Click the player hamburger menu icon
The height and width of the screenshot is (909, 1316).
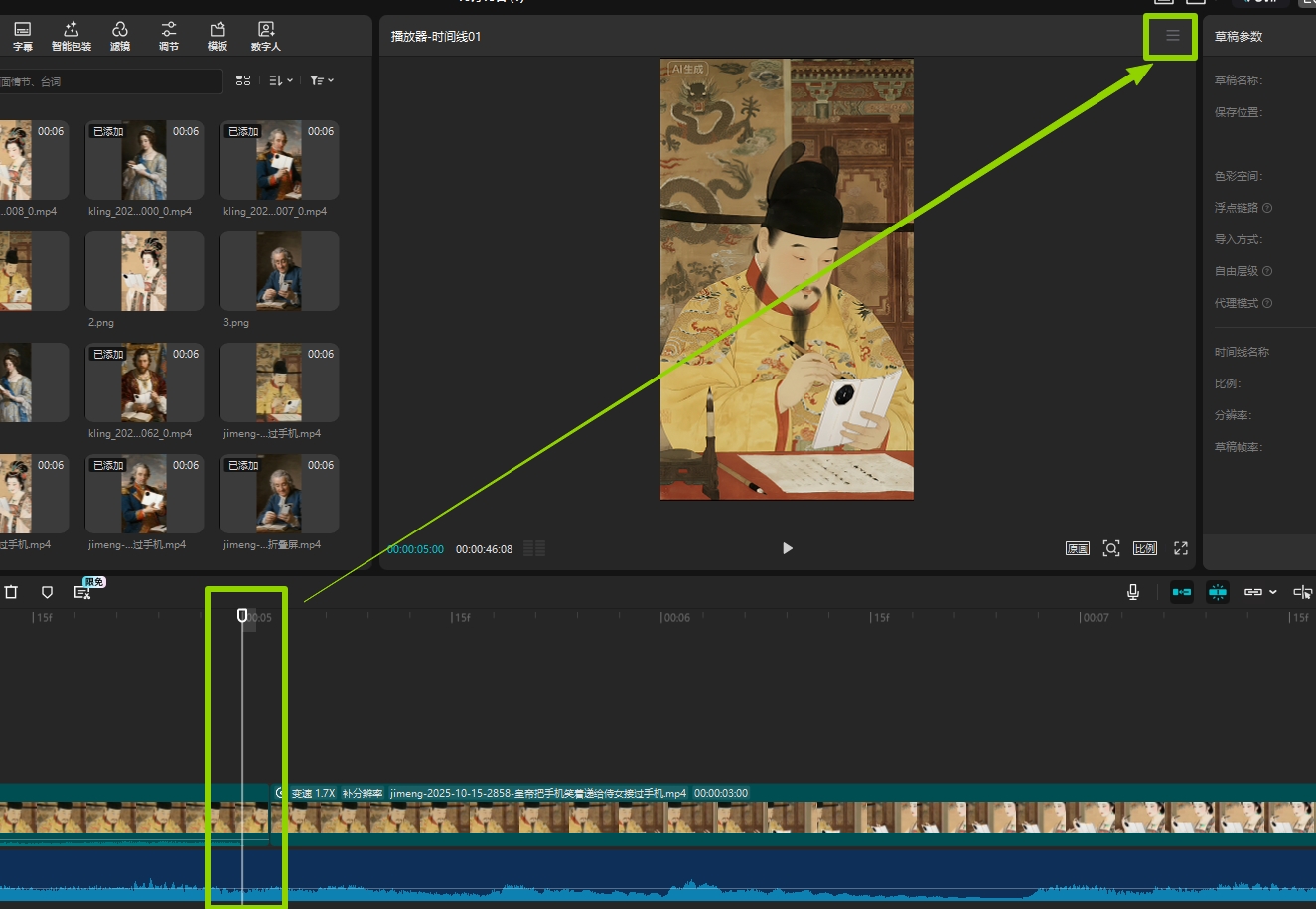point(1172,36)
